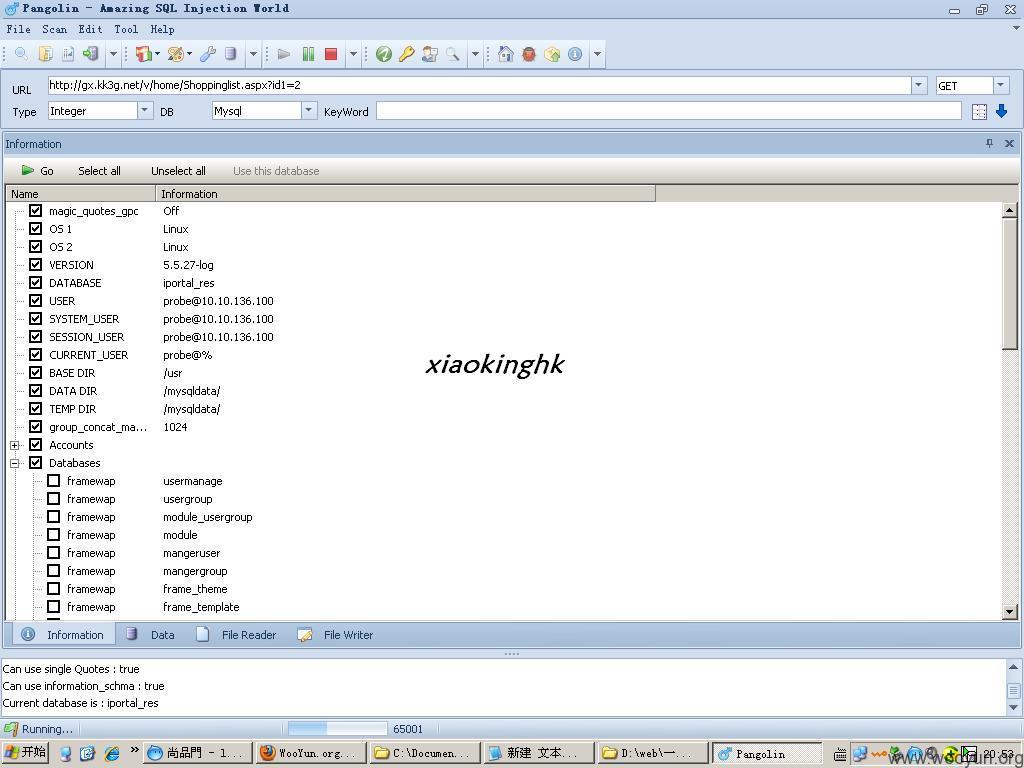Open the GET method dropdown

pyautogui.click(x=1001, y=85)
